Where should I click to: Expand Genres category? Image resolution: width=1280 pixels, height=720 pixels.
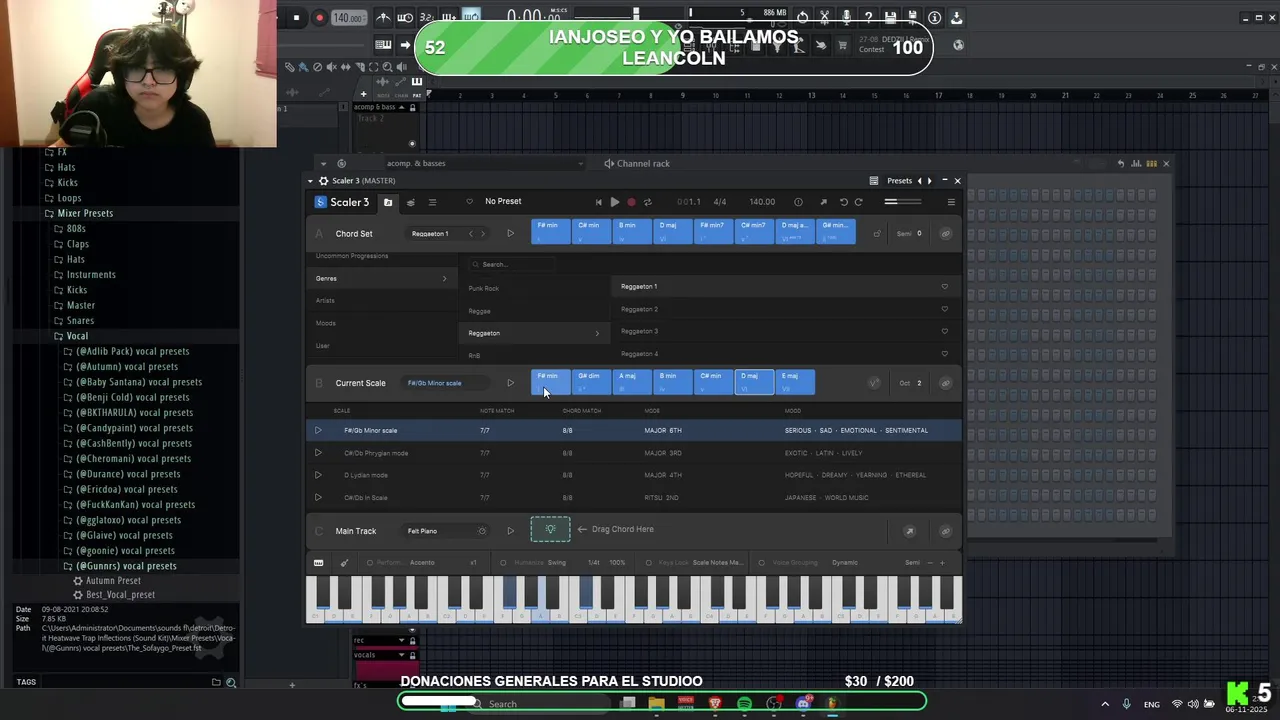coord(382,278)
